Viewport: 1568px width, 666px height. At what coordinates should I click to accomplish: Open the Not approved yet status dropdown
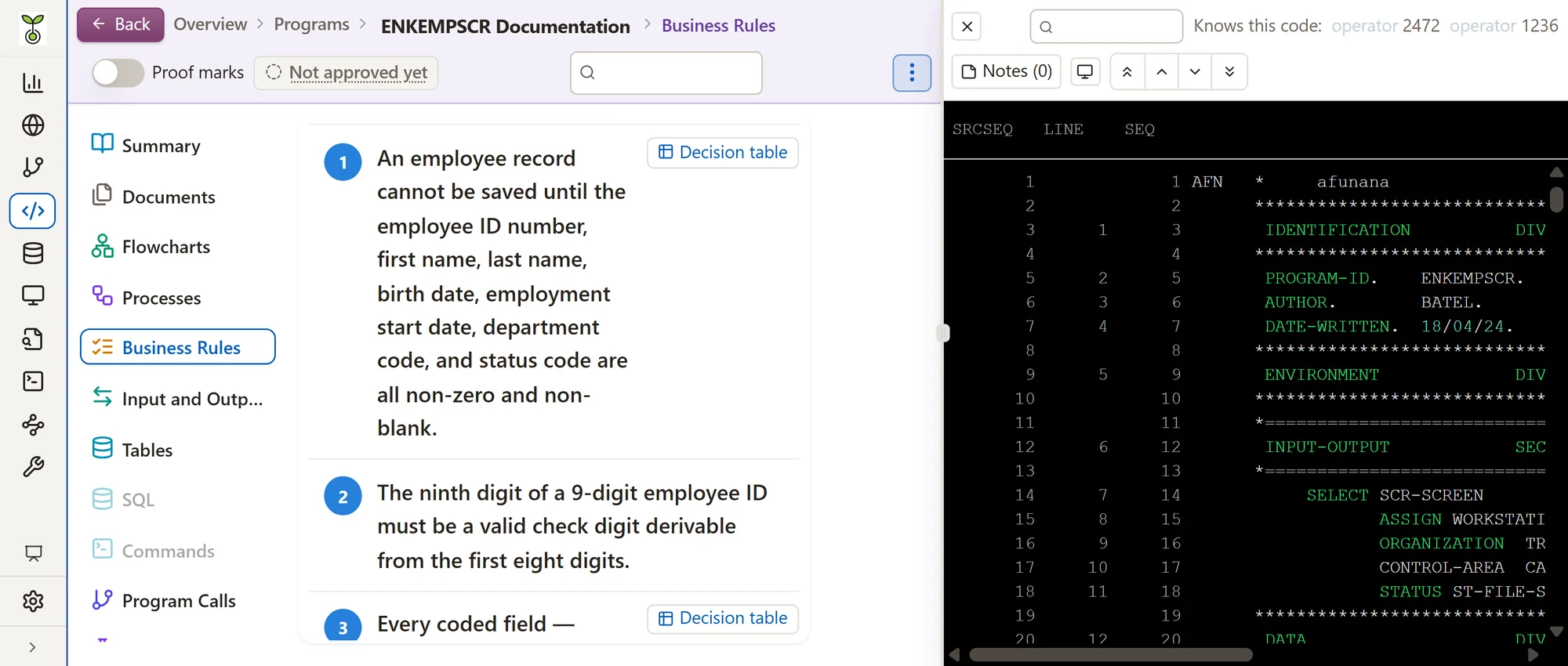[346, 73]
